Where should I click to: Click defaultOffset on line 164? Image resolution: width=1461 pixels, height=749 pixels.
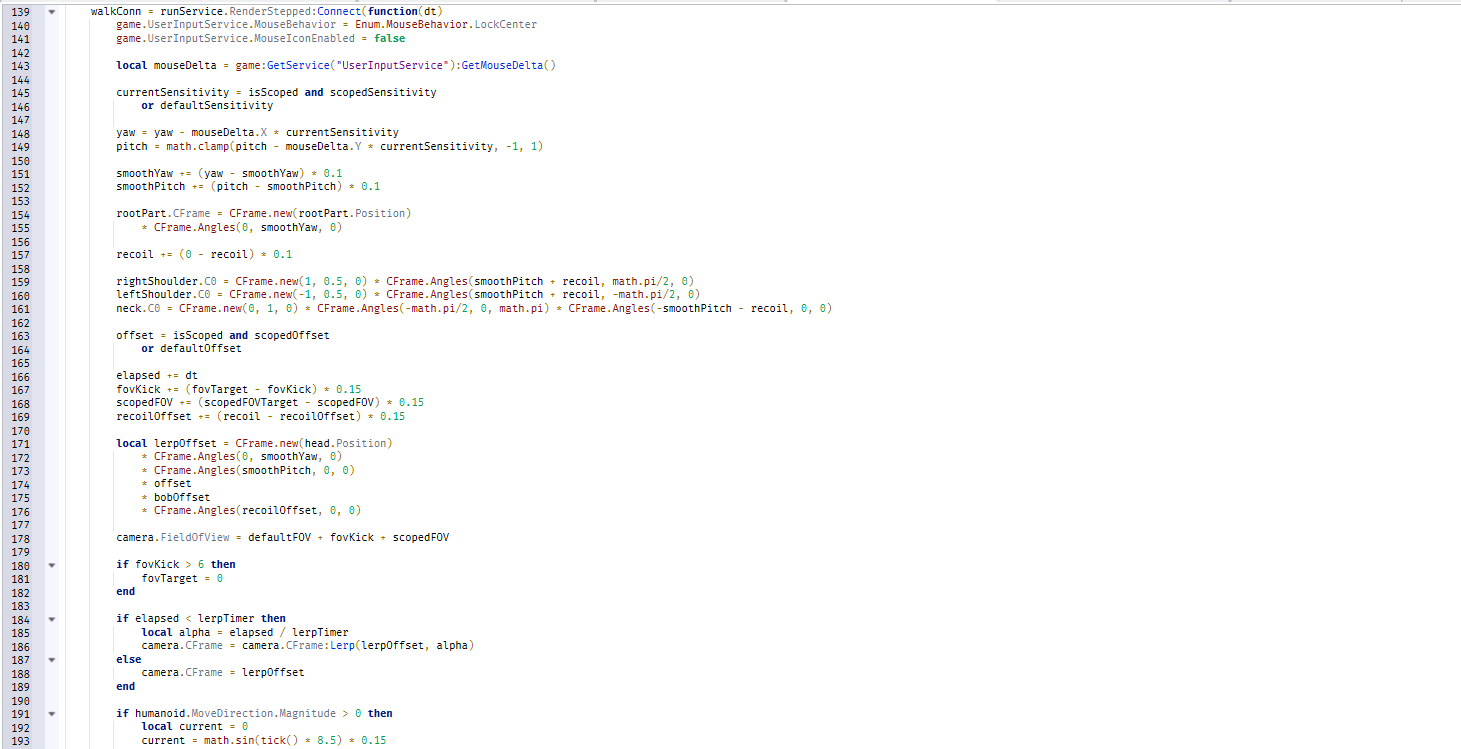(201, 348)
